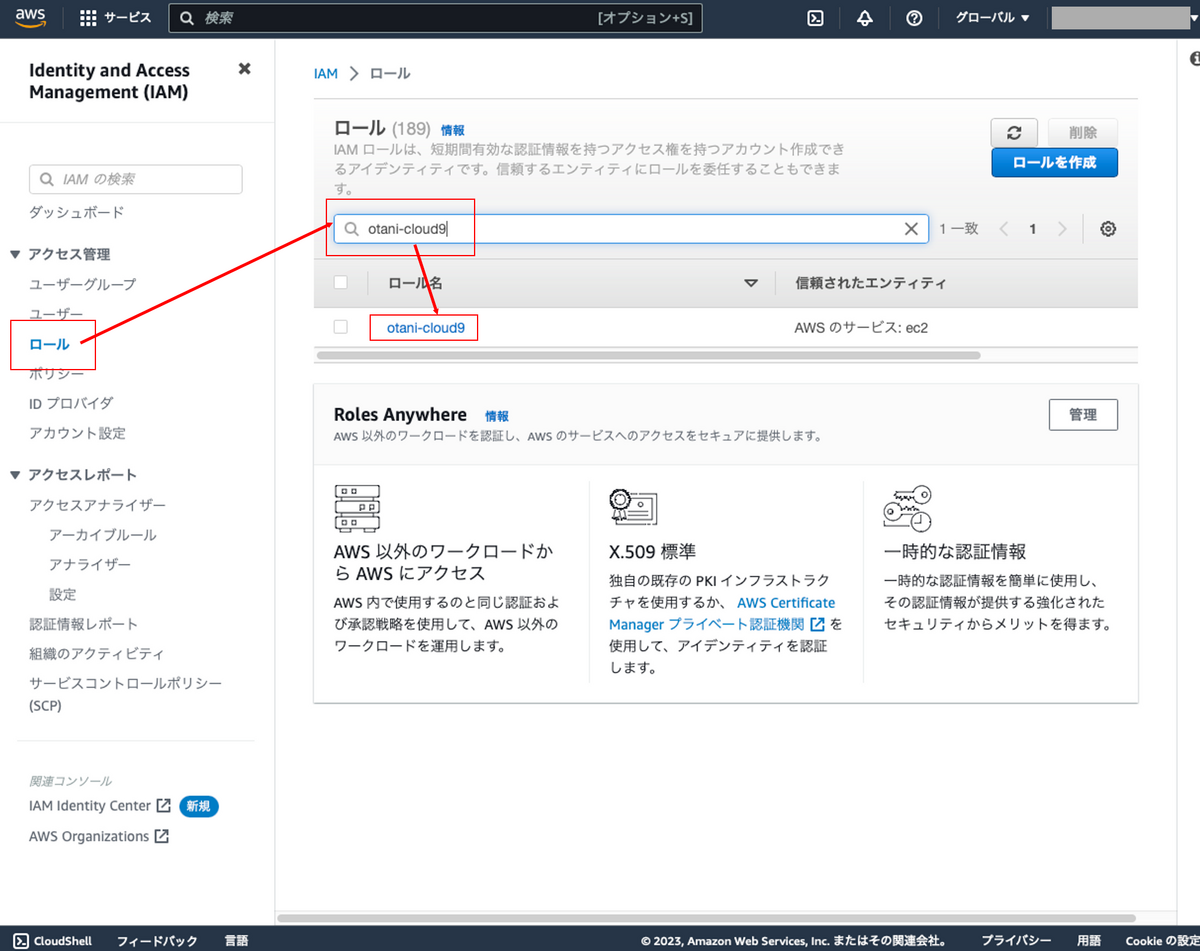The height and width of the screenshot is (951, 1200).
Task: Go to previous page of roles
Action: [1005, 229]
